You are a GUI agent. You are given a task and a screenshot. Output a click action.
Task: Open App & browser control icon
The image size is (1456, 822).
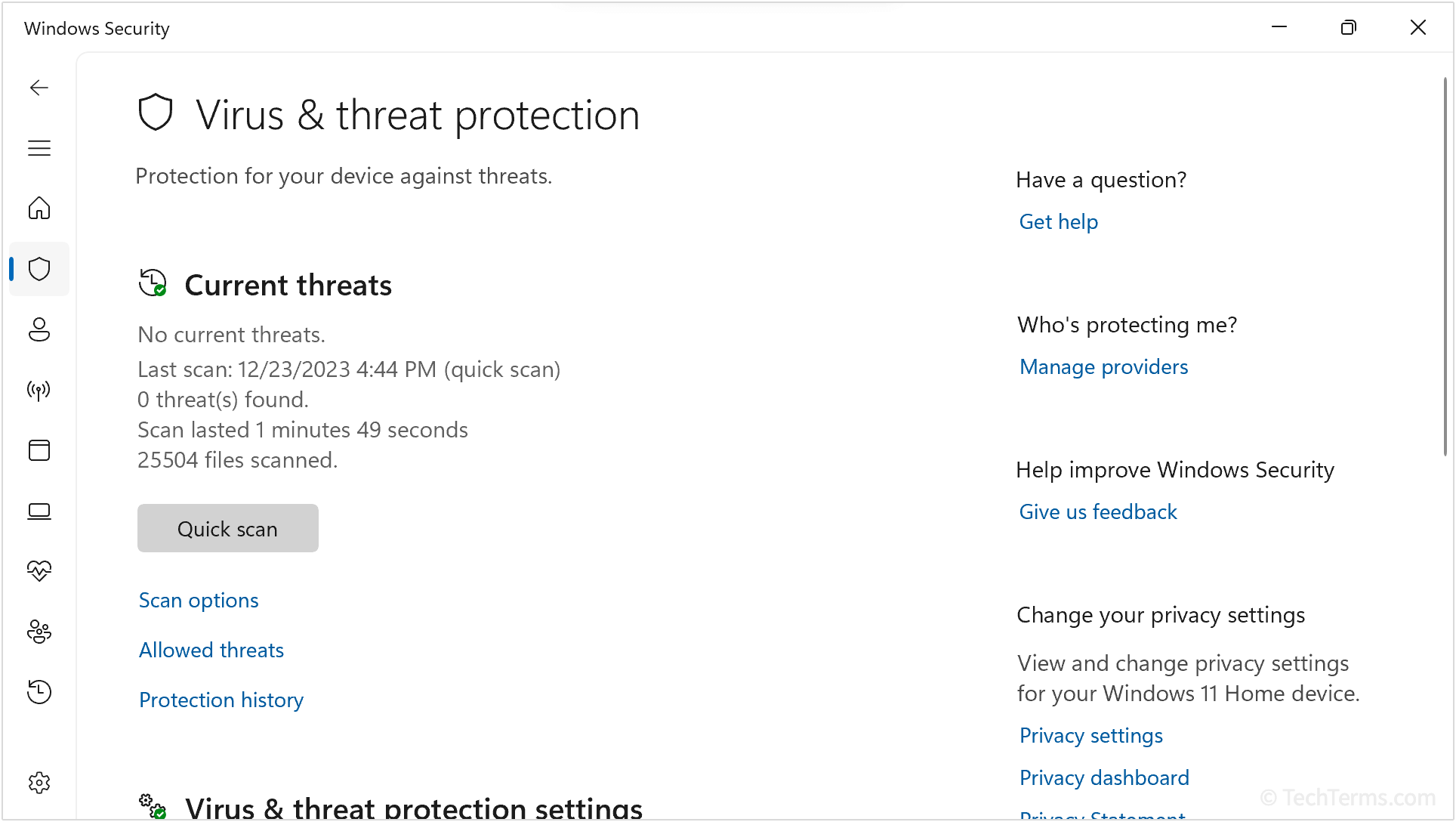[39, 450]
